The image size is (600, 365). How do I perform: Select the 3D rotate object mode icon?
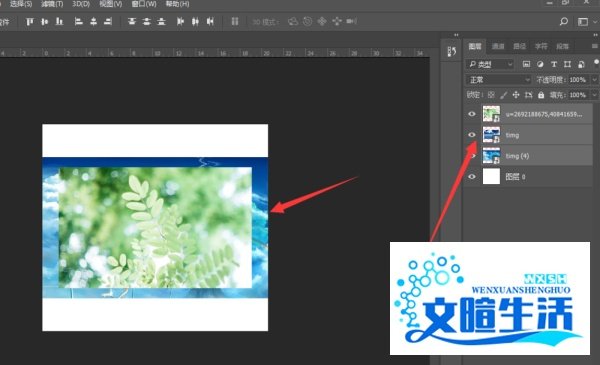pyautogui.click(x=293, y=21)
